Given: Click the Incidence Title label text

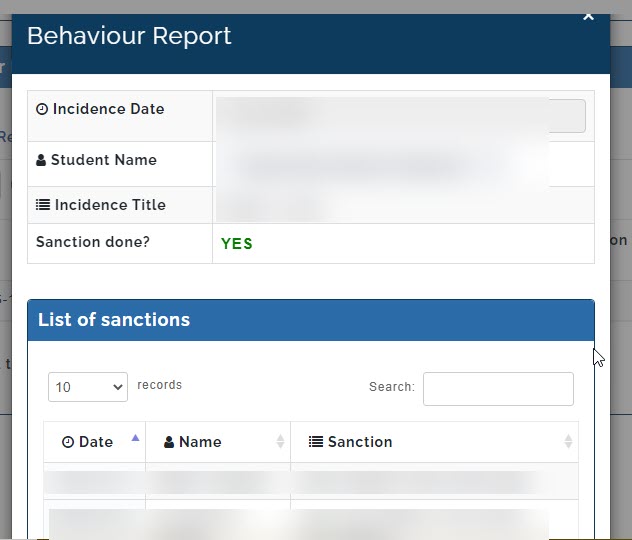Looking at the screenshot, I should click(x=110, y=205).
